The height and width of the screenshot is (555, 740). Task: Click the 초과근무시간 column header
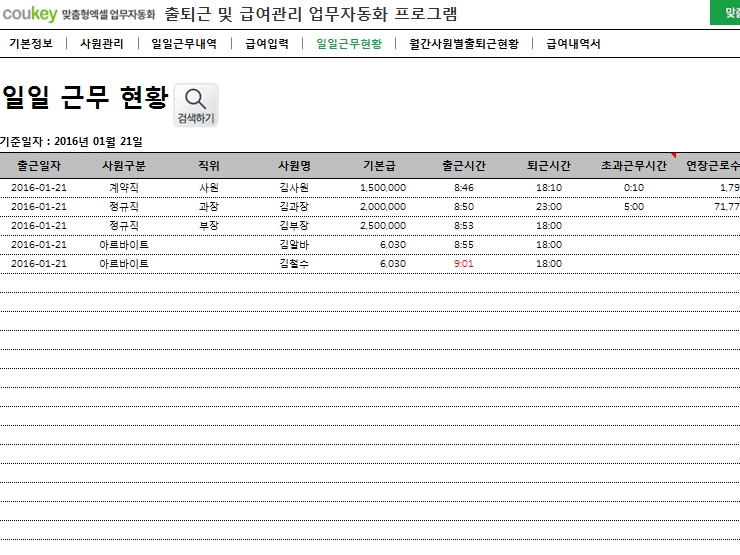(x=634, y=166)
